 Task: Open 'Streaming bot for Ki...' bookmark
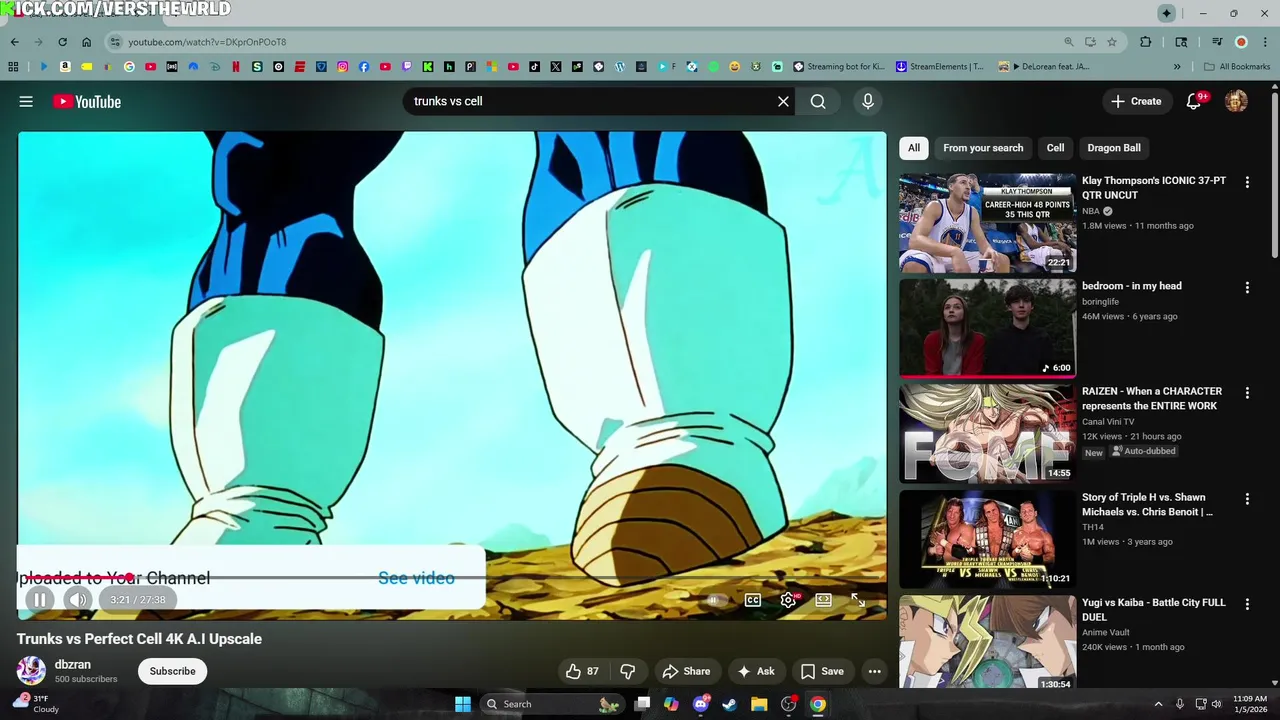pyautogui.click(x=839, y=67)
